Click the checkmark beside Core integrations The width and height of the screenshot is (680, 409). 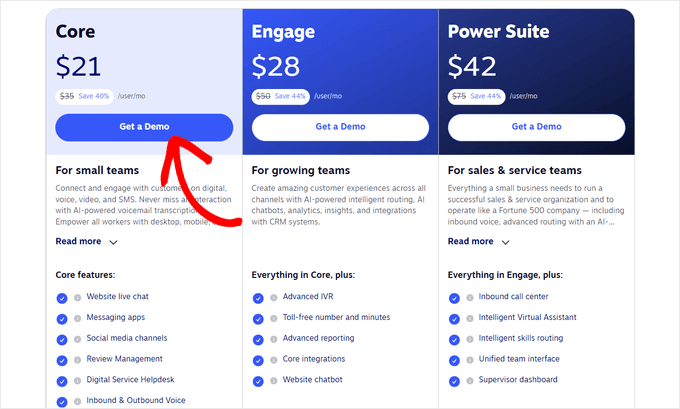coord(258,359)
